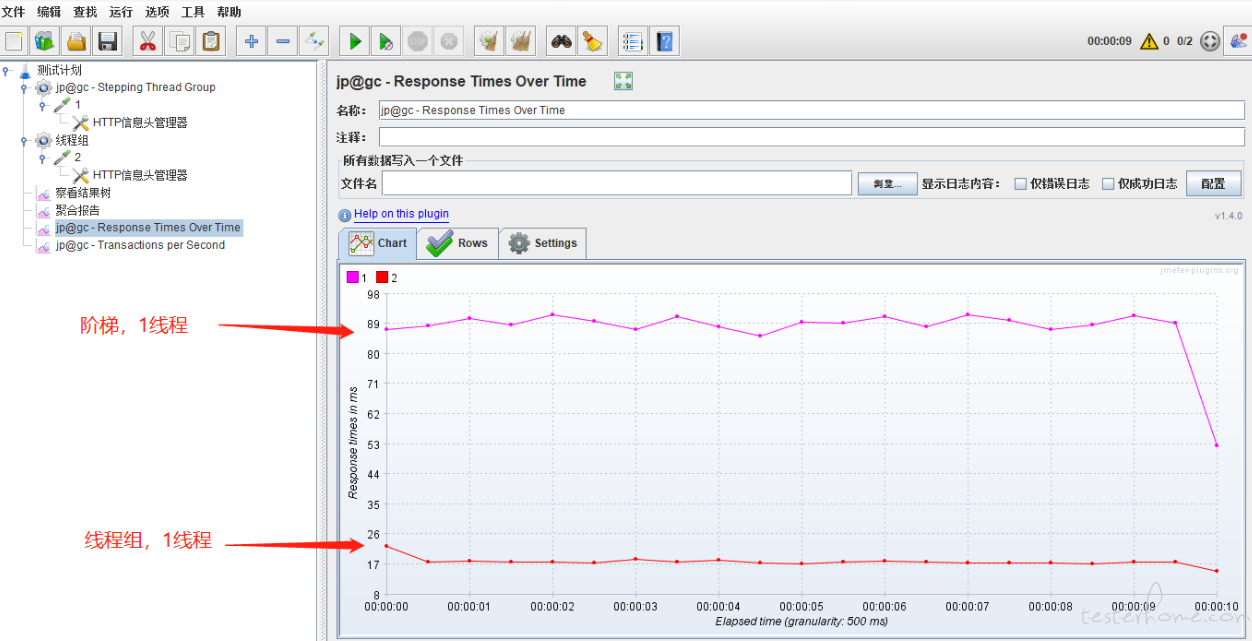1252x641 pixels.
Task: Collapse the 线程组 tree node
Action: click(24, 141)
